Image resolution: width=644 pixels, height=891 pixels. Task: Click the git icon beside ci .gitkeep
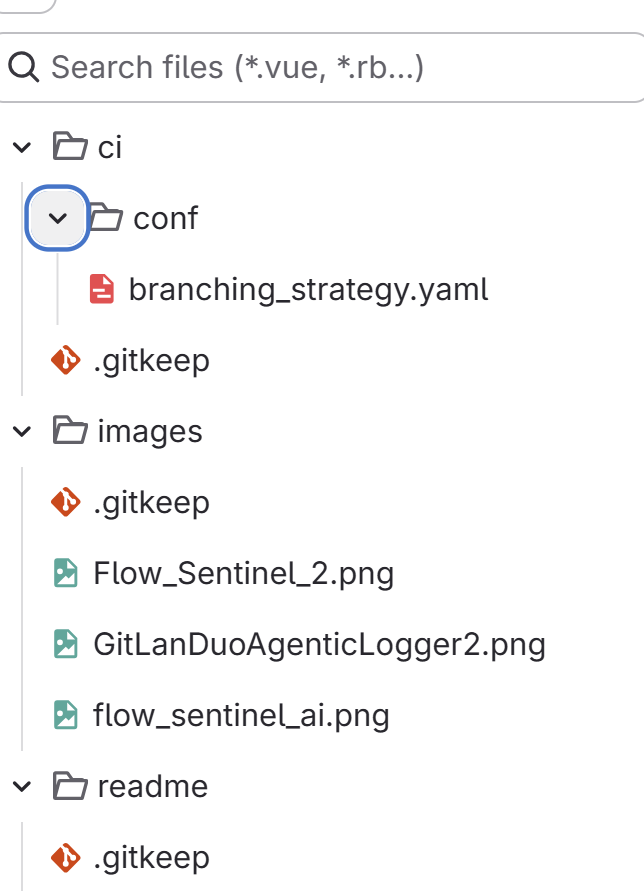point(65,360)
